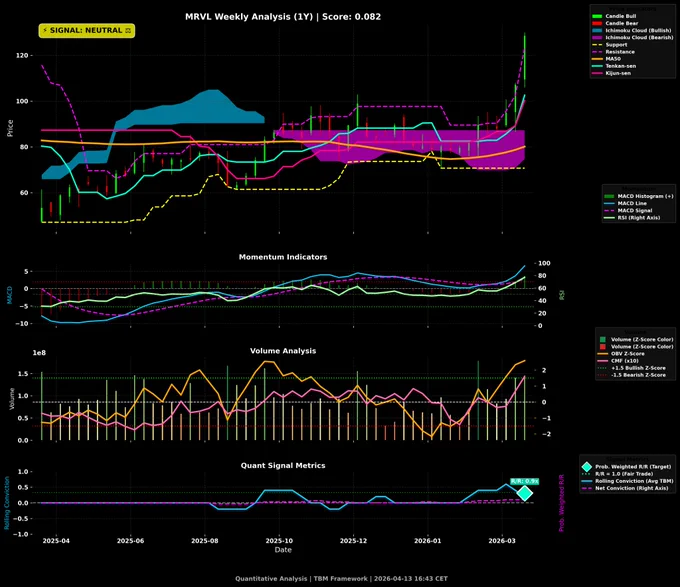Click the Price y-axis label

10,128
